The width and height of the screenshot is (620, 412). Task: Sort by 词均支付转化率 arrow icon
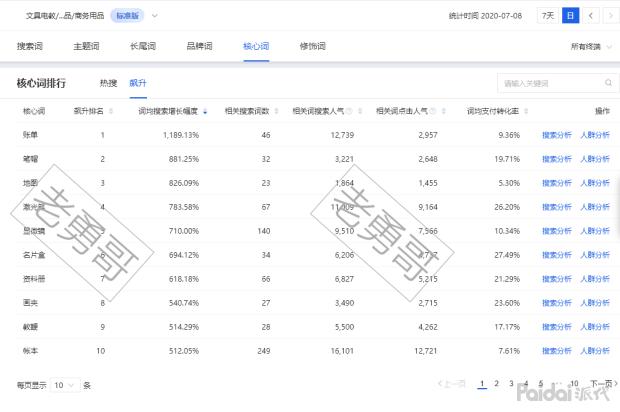click(x=526, y=111)
